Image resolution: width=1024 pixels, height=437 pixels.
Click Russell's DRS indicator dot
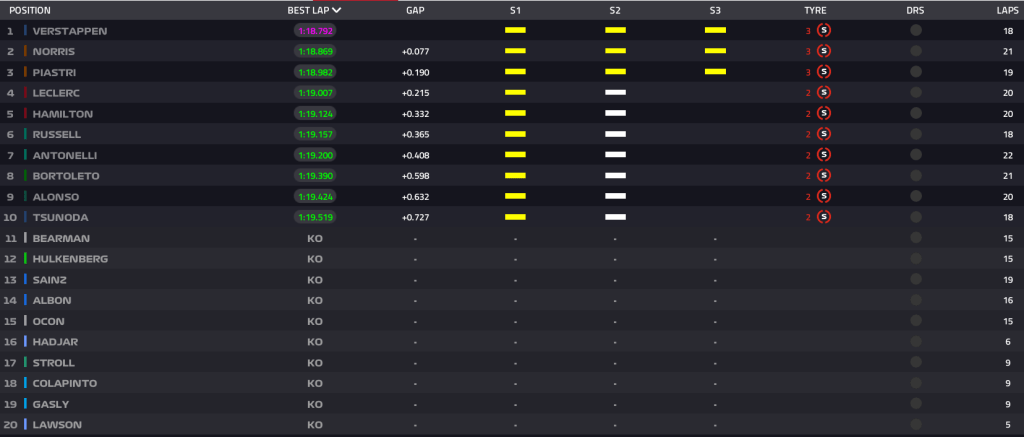[916, 134]
